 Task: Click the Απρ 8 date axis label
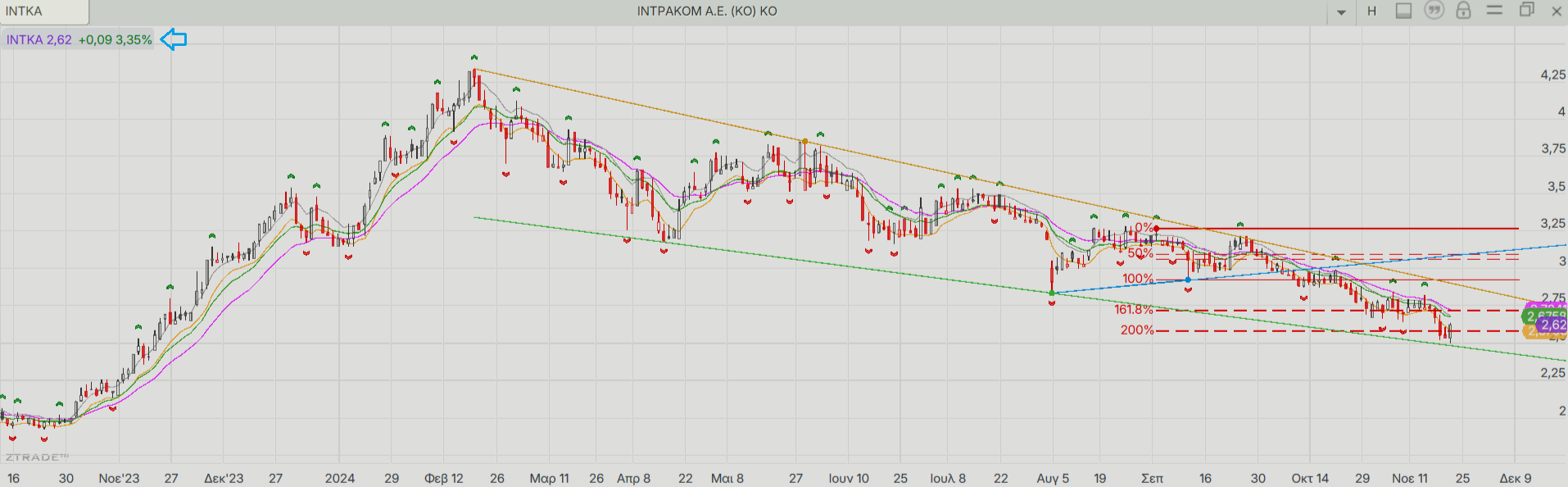(633, 478)
